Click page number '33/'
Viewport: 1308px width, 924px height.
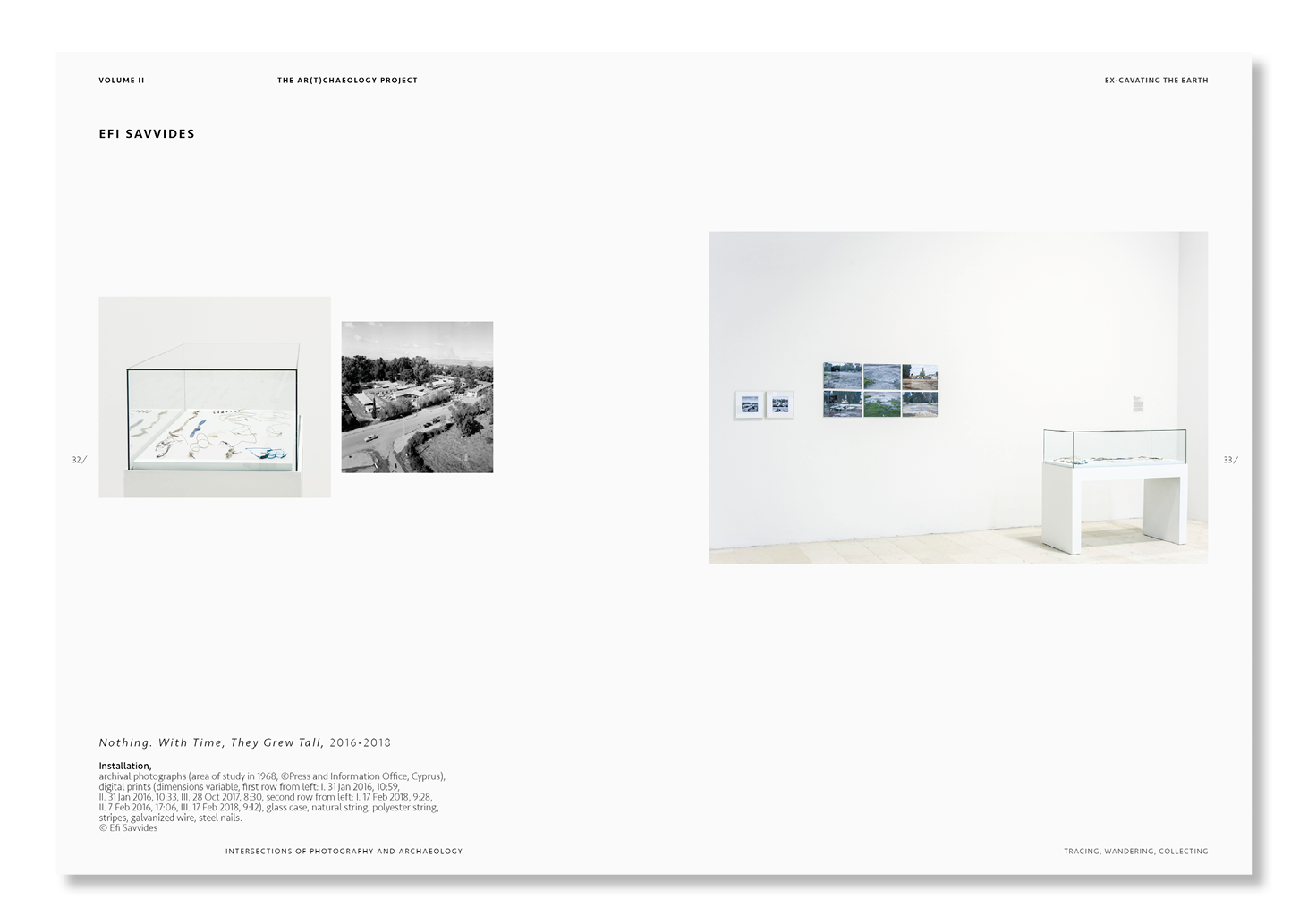1231,460
